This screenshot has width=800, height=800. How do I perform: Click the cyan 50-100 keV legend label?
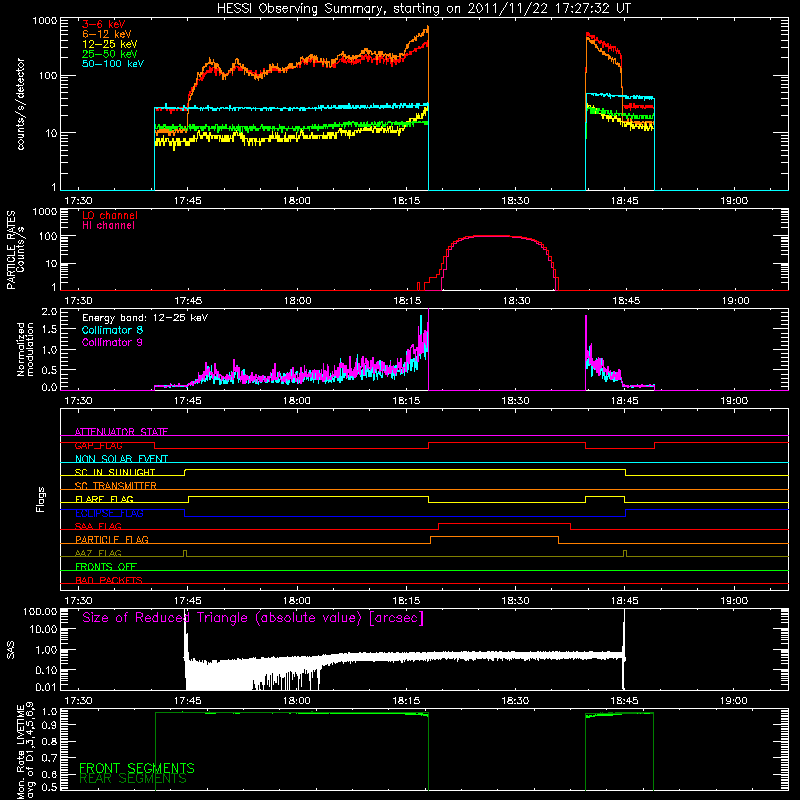[x=113, y=64]
